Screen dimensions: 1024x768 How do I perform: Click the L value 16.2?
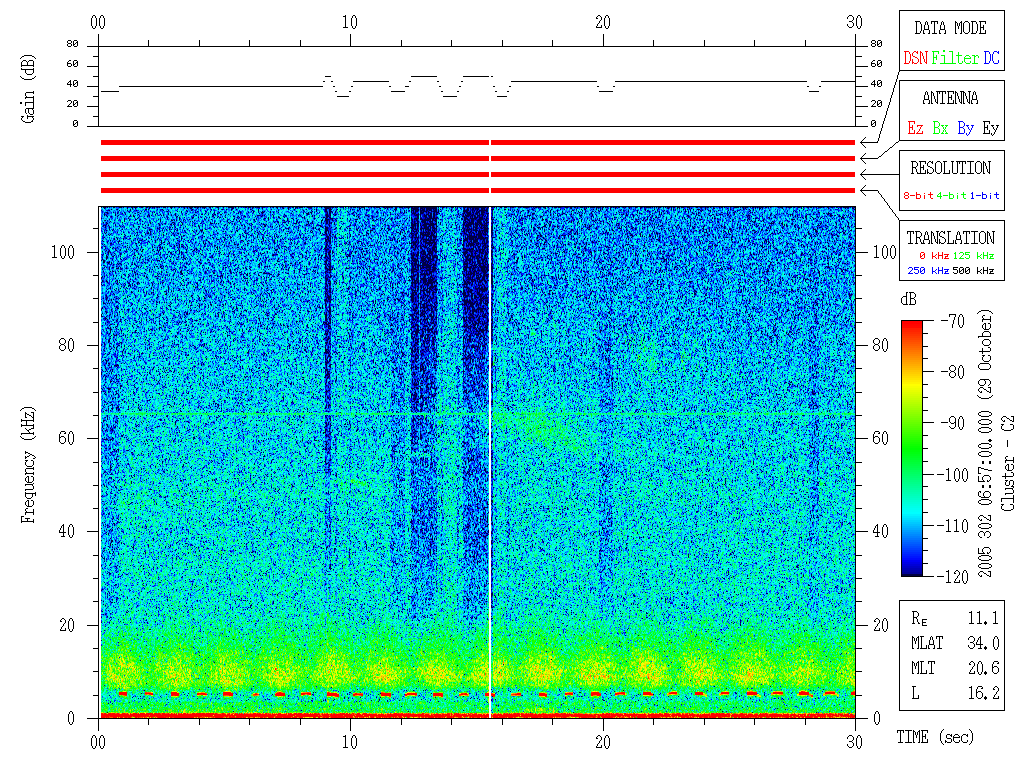coord(983,693)
